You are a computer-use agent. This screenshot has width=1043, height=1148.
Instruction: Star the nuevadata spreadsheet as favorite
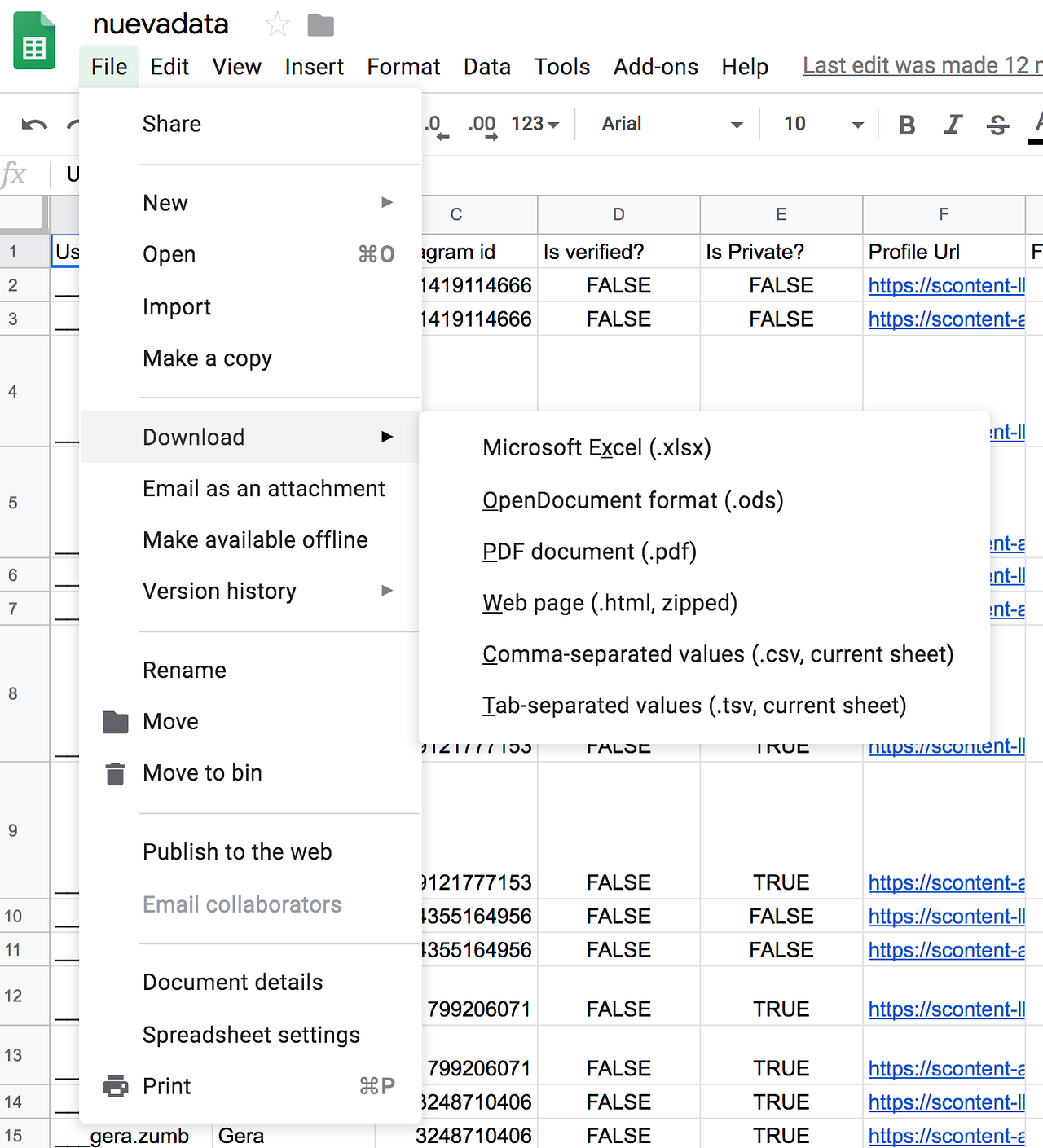click(x=276, y=25)
